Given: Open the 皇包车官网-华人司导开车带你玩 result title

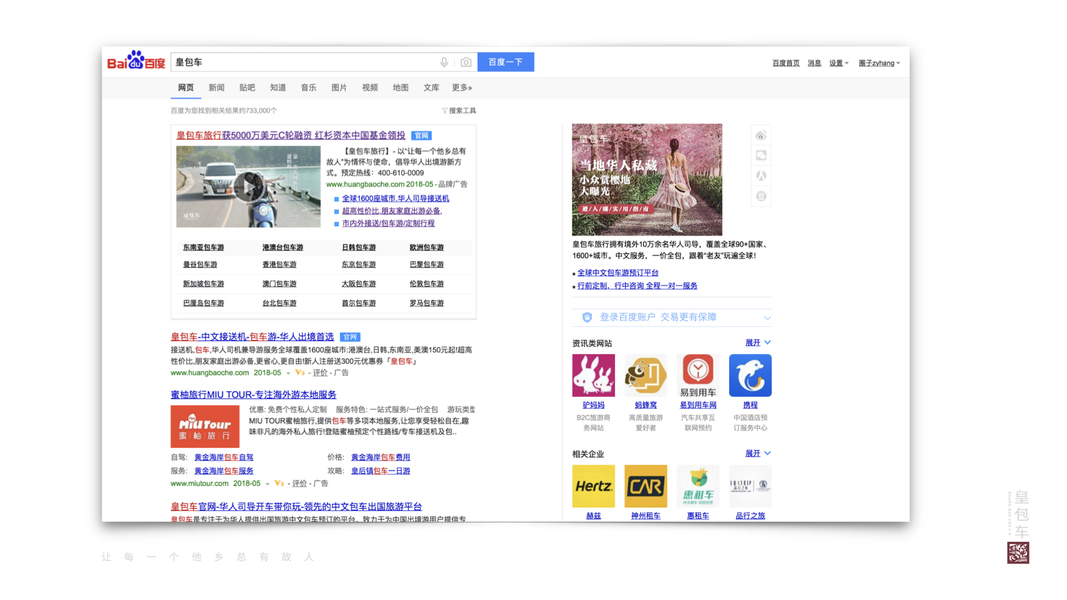Looking at the screenshot, I should (296, 507).
